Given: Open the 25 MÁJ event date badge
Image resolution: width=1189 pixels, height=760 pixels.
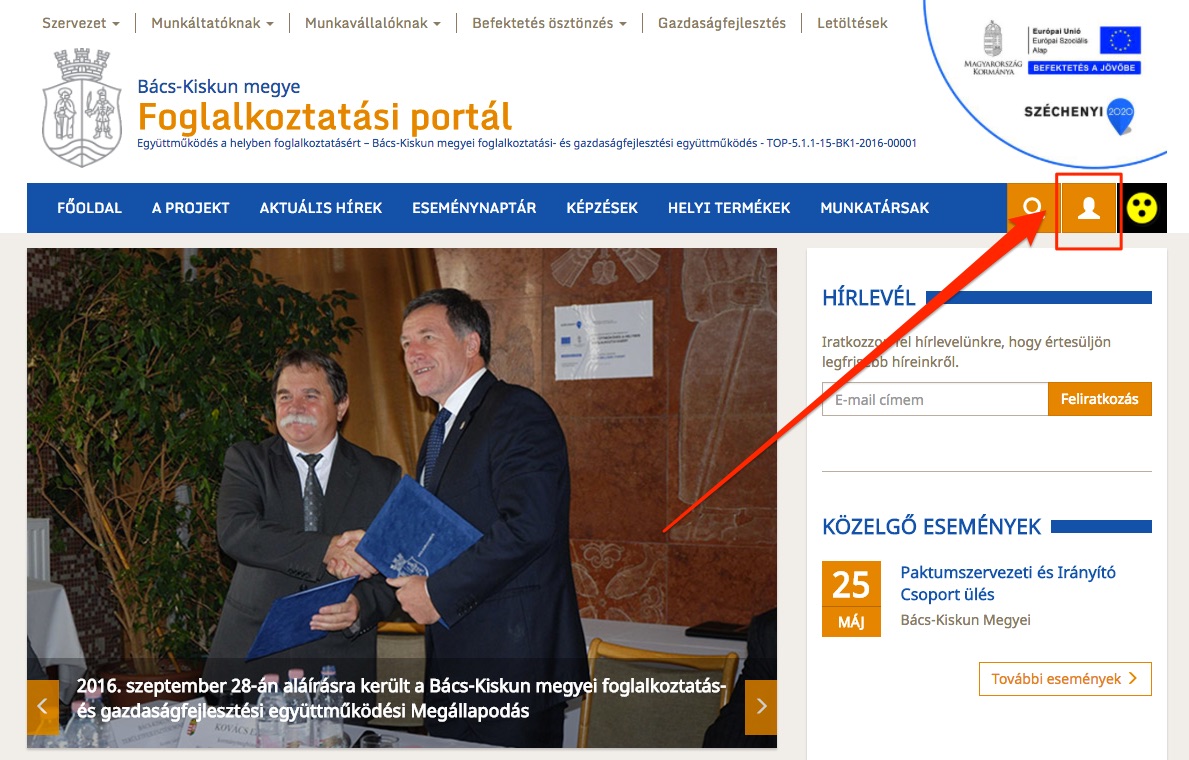Looking at the screenshot, I should pos(851,598).
